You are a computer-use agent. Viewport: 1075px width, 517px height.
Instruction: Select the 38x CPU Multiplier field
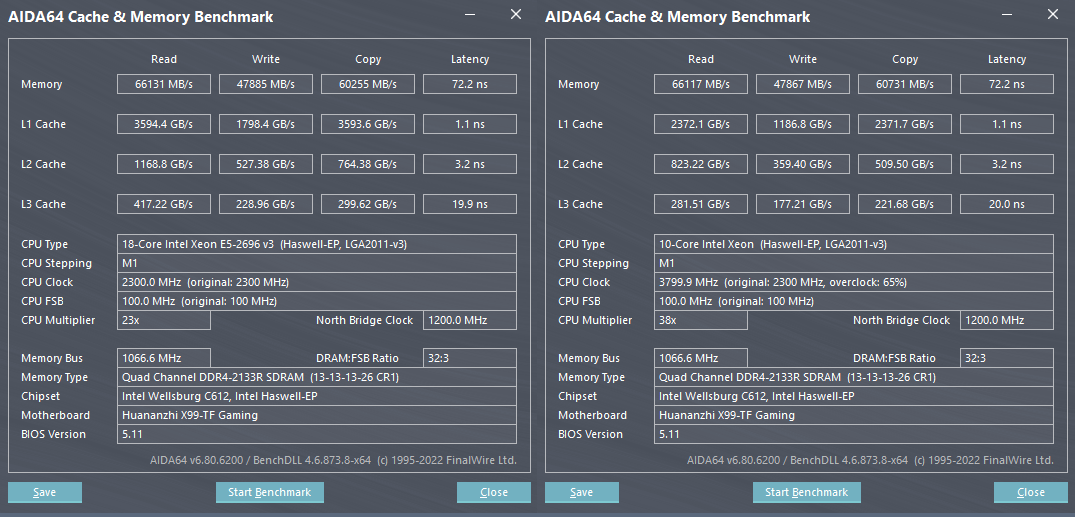701,320
